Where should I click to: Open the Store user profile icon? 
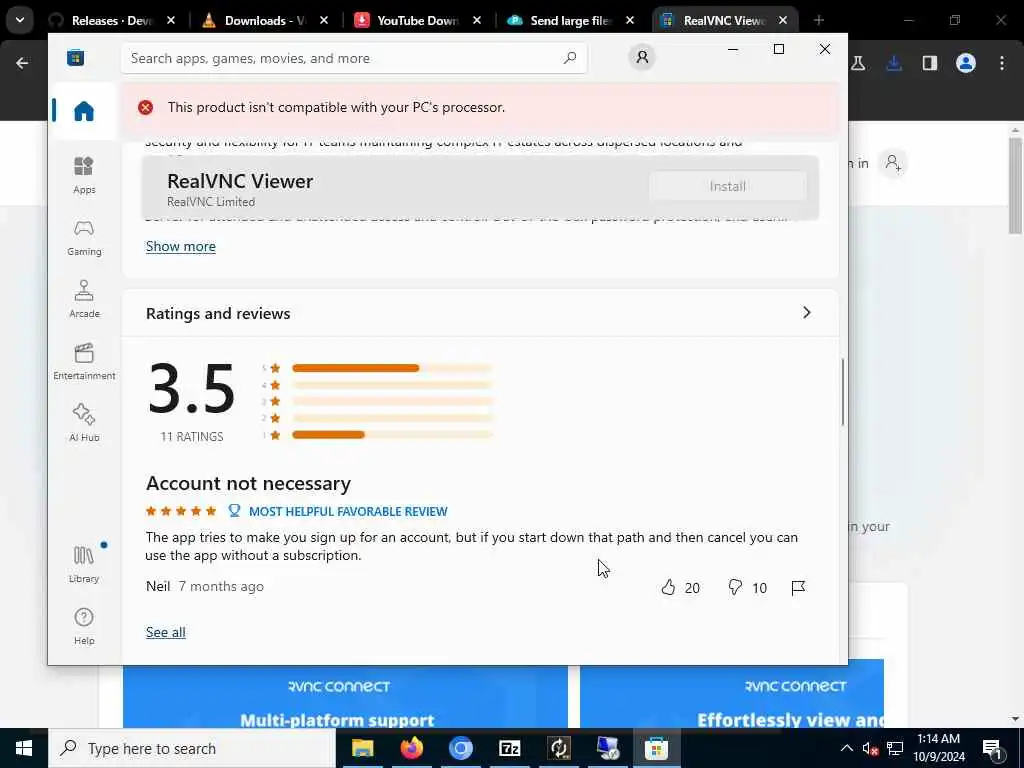[642, 57]
